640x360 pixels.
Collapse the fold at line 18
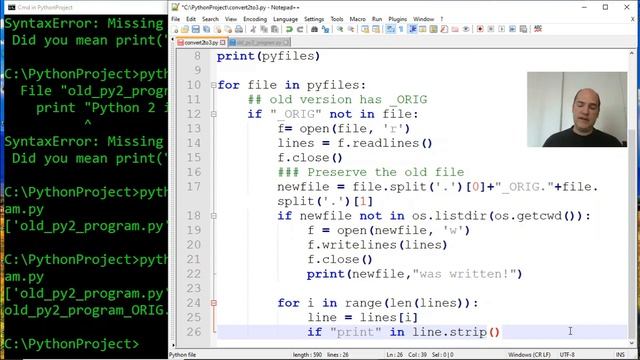213,216
